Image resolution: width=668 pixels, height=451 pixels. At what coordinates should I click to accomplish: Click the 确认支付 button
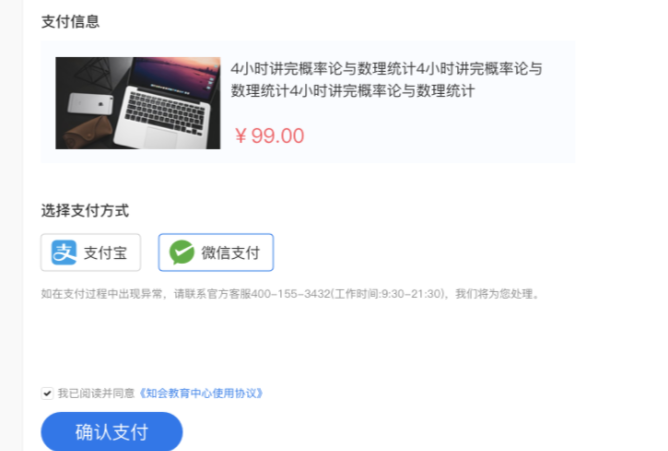click(112, 432)
